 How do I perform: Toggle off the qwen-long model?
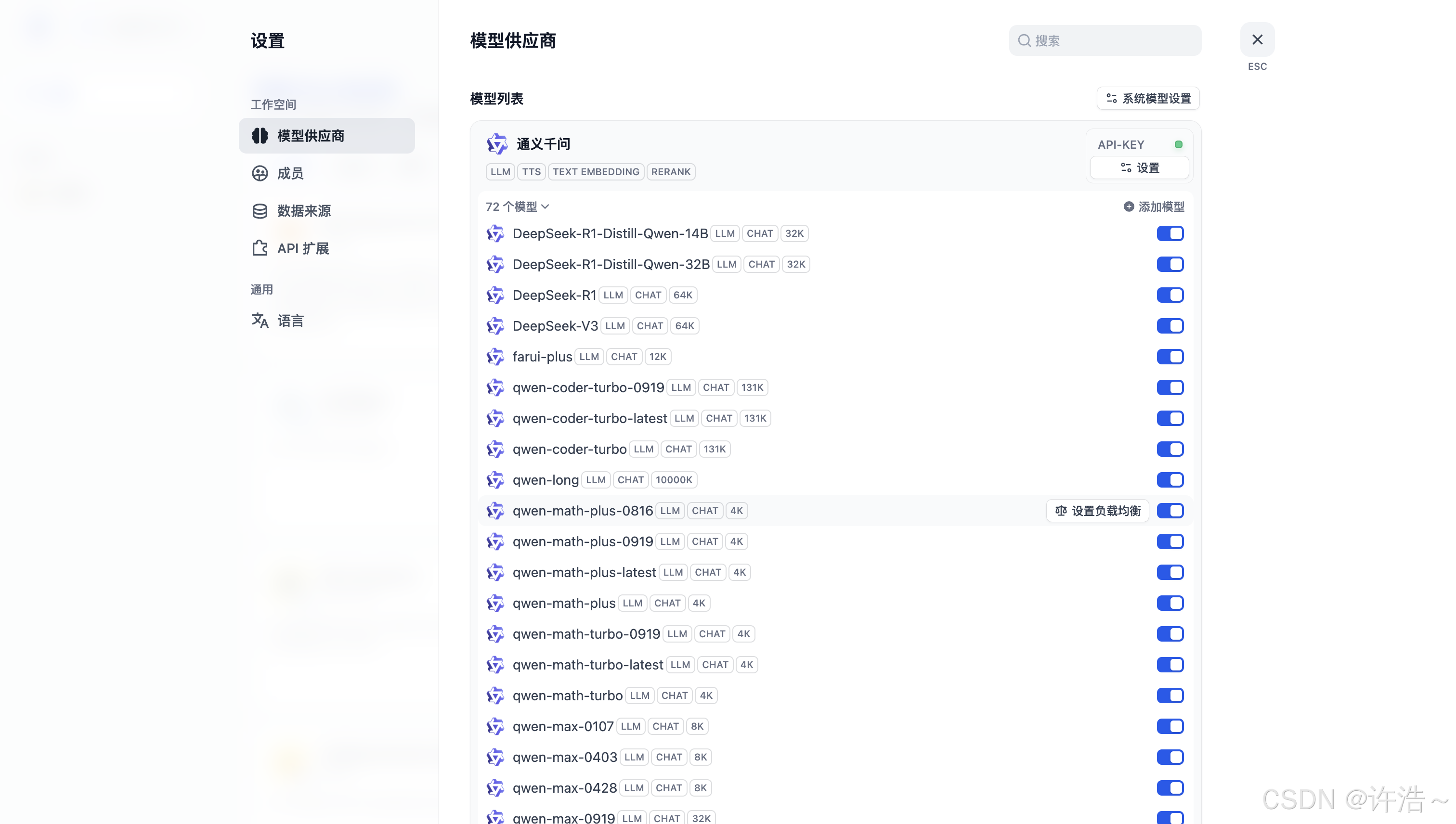click(1170, 480)
